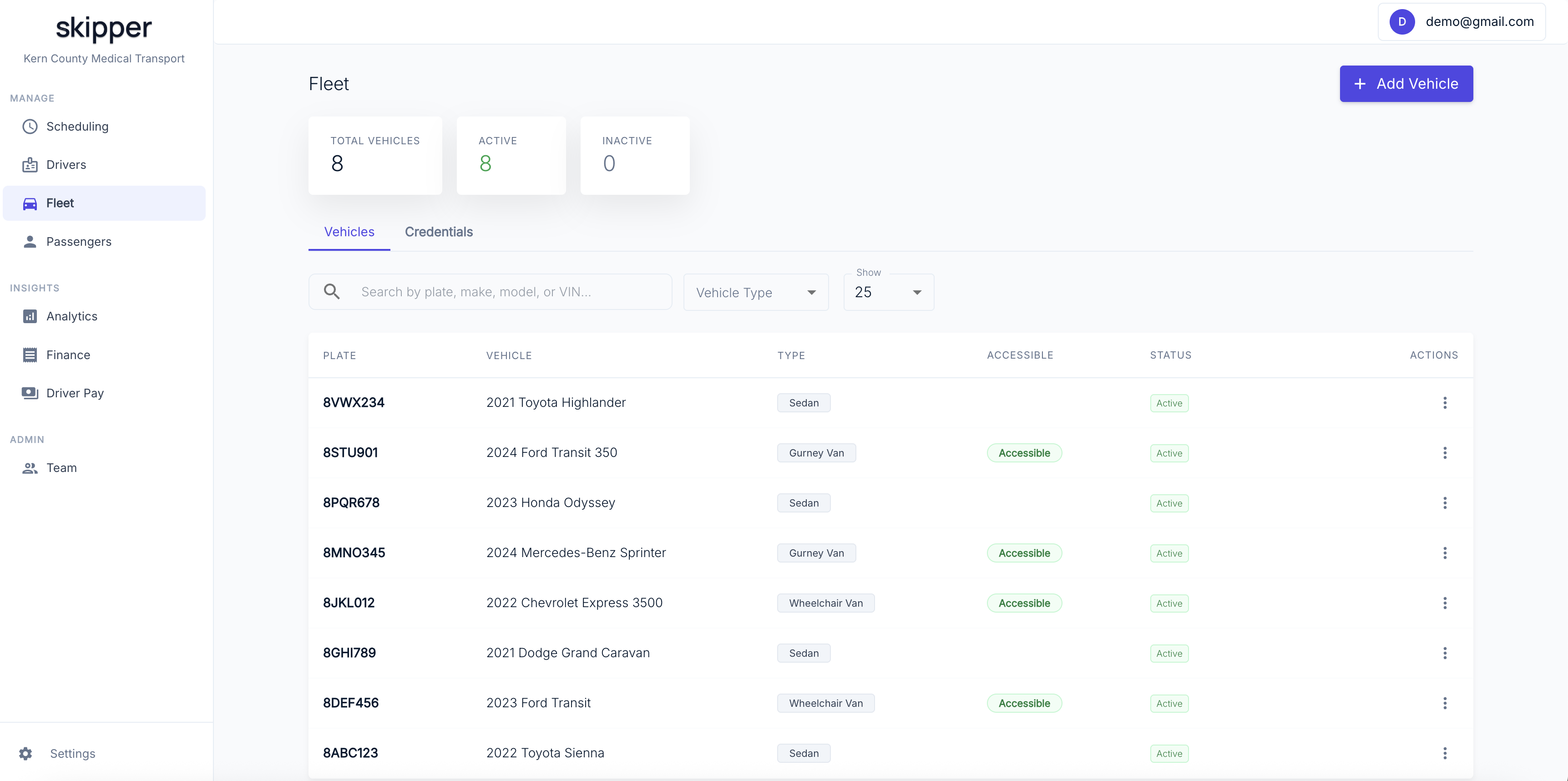The height and width of the screenshot is (781, 1568).
Task: Click the Total Vehicles stat card
Action: pos(375,156)
